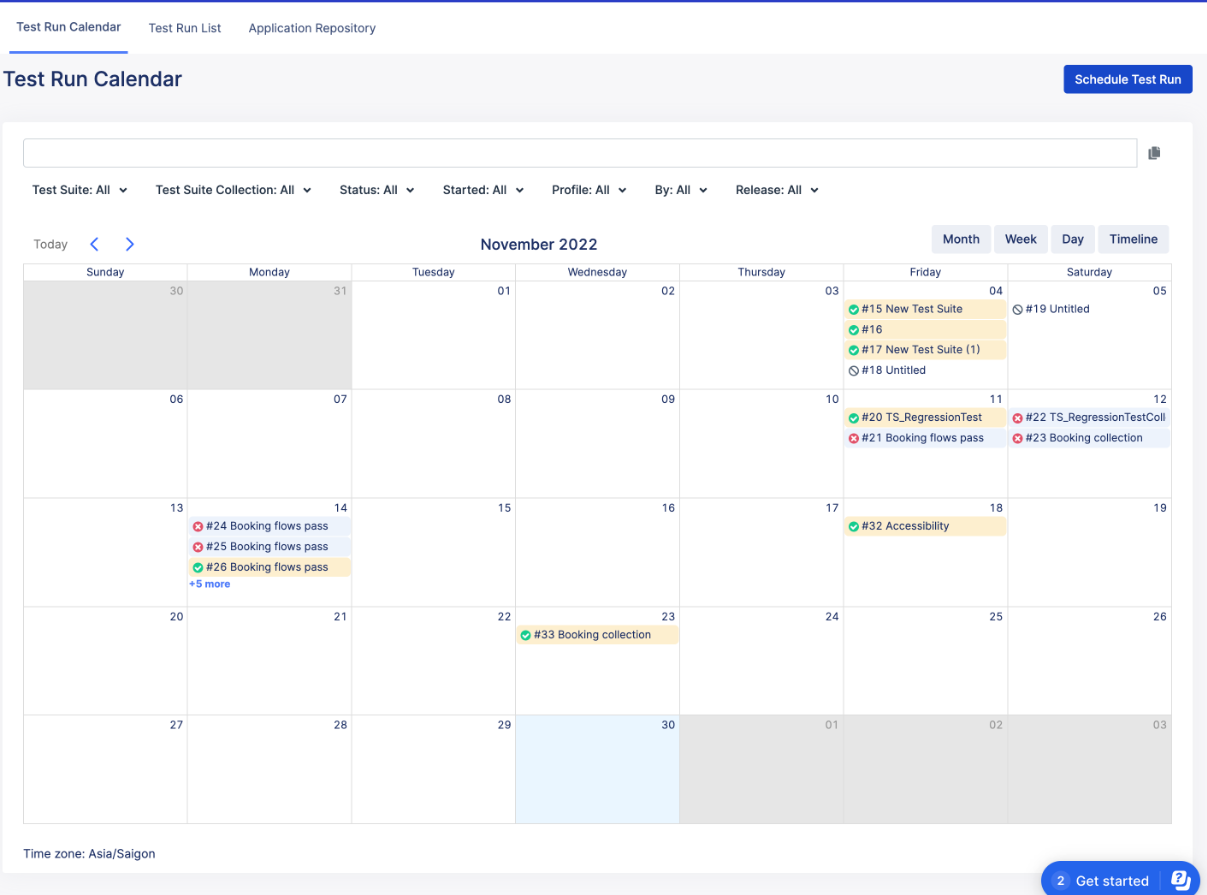Screen dimensions: 1207x895
Task: Click cancelled icon of #18 Untitled
Action: click(854, 371)
